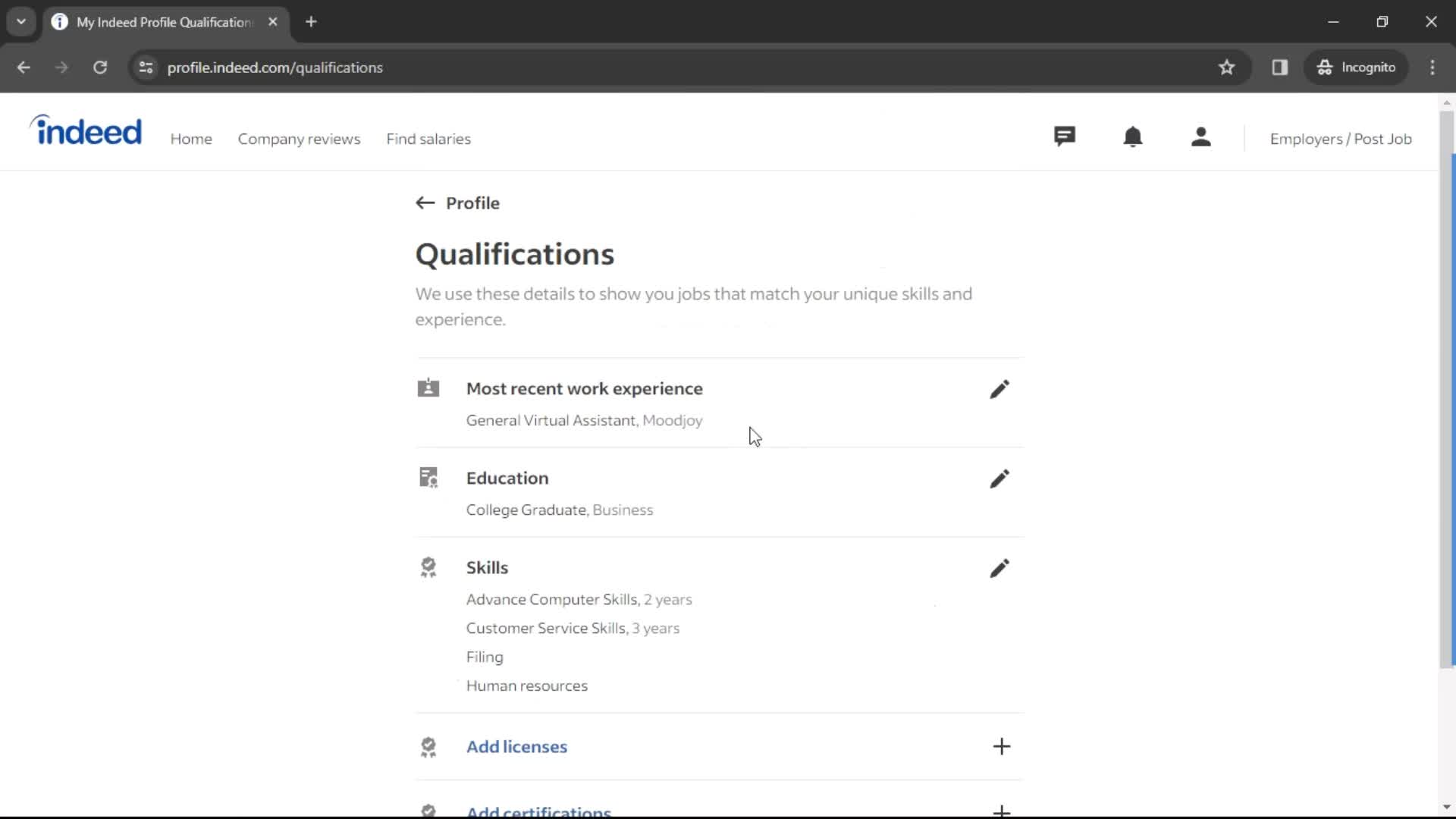Image resolution: width=1456 pixels, height=819 pixels.
Task: Click Find salaries navigation link
Action: 429,138
